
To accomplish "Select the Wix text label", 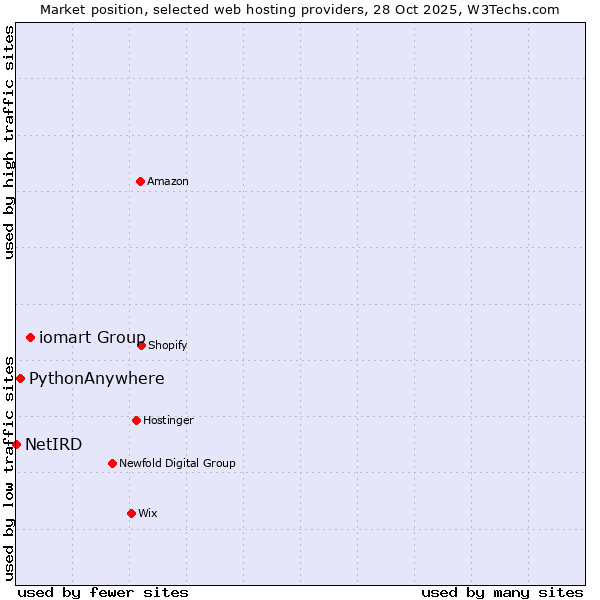I will tap(148, 514).
